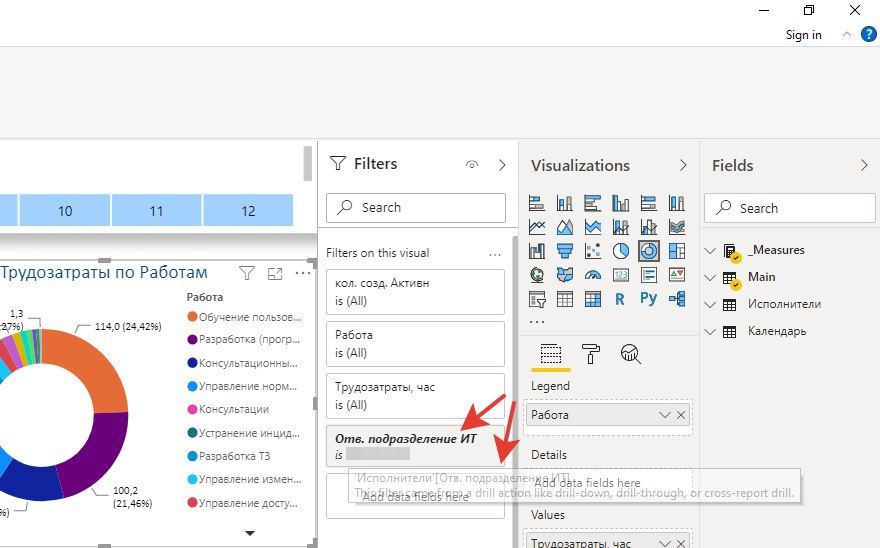Expand the _Measures table
The height and width of the screenshot is (548, 880).
(710, 250)
